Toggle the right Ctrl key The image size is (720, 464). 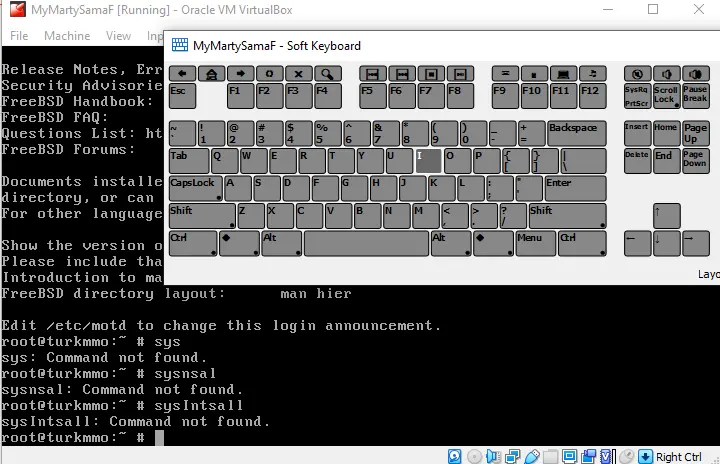pyautogui.click(x=582, y=243)
